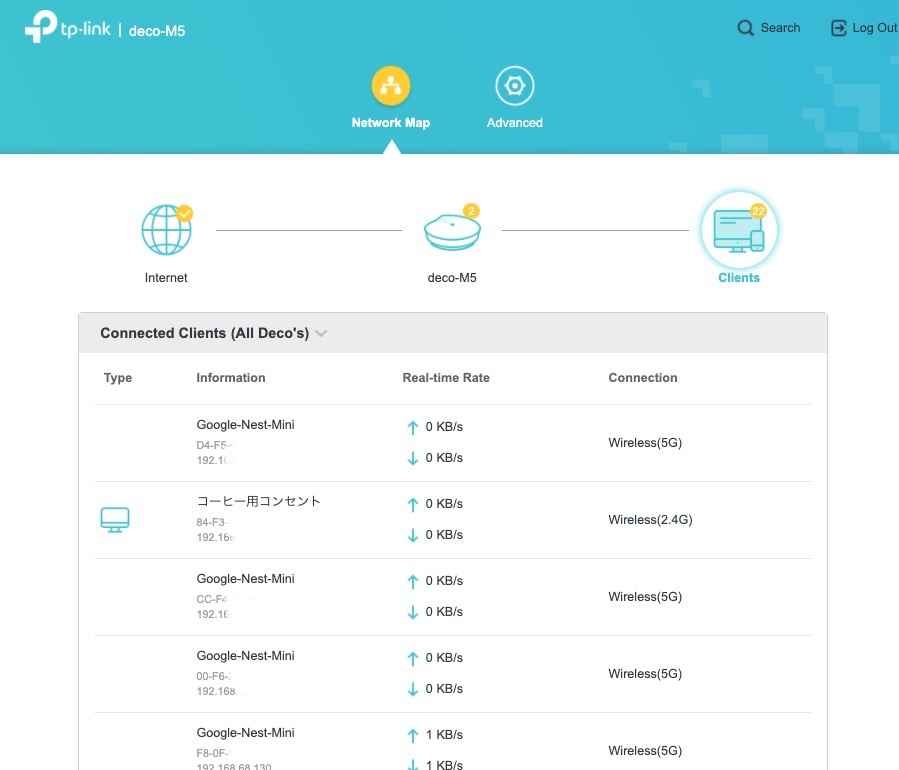Screen dimensions: 899x770
Task: Switch to the Advanced tab label
Action: pos(514,123)
